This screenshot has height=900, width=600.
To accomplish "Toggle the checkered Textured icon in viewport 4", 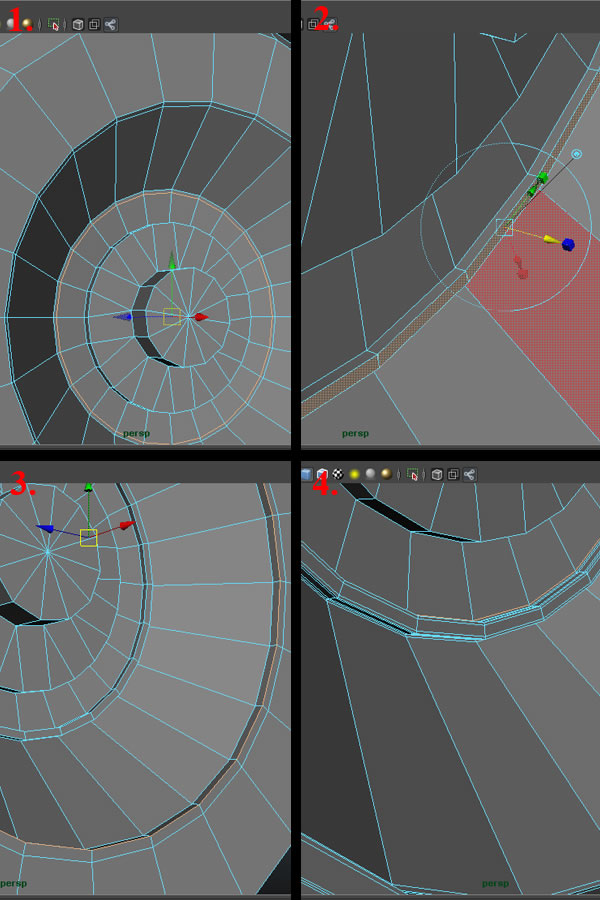I will 338,474.
